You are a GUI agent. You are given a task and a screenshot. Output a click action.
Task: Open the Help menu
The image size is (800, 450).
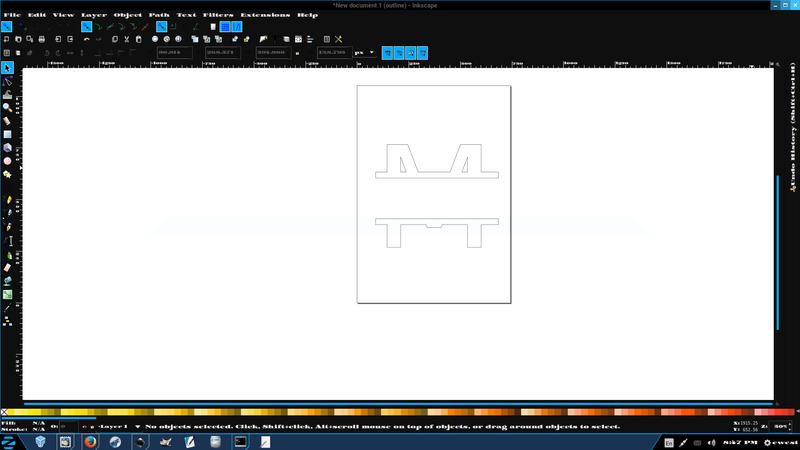307,15
